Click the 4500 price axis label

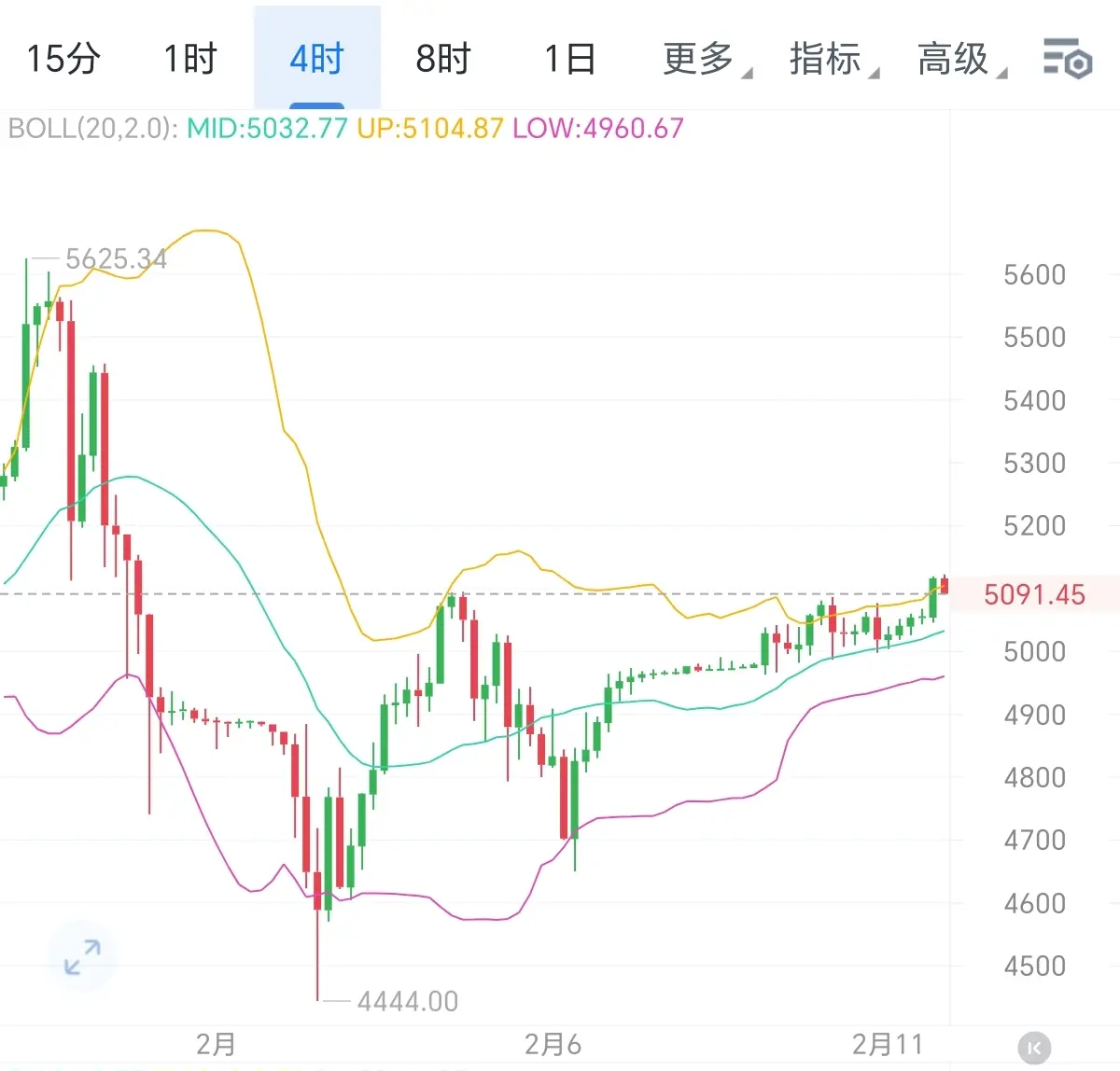click(x=1034, y=966)
